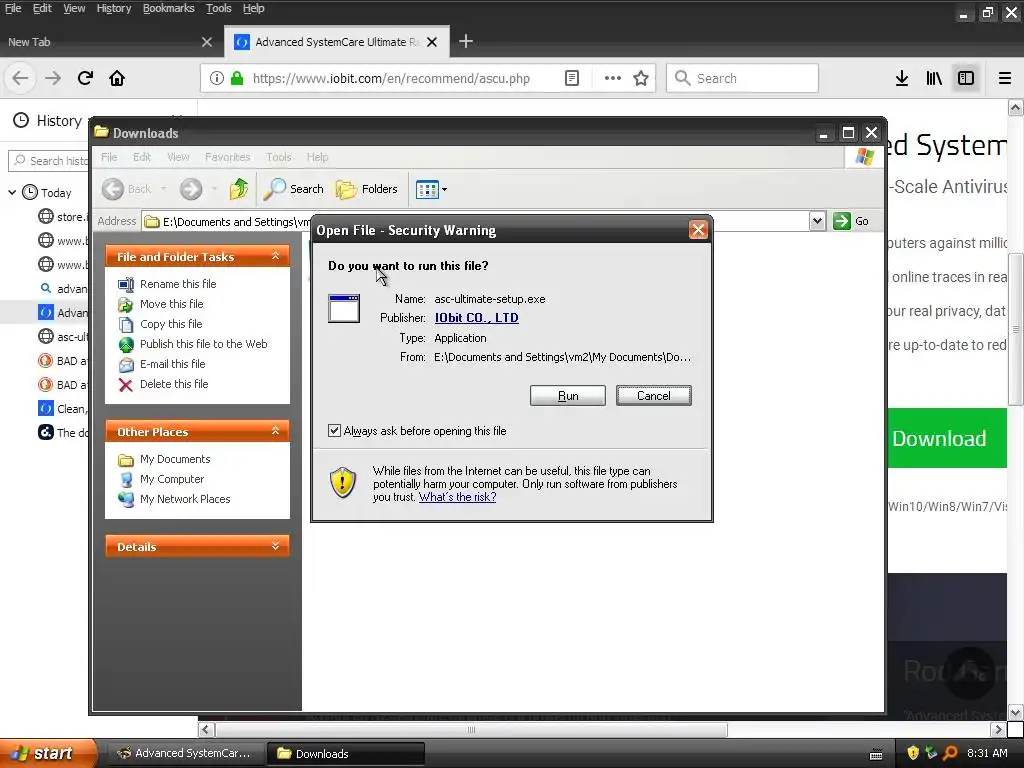Screen dimensions: 1024x768
Task: Click Move this file task
Action: [x=171, y=304]
